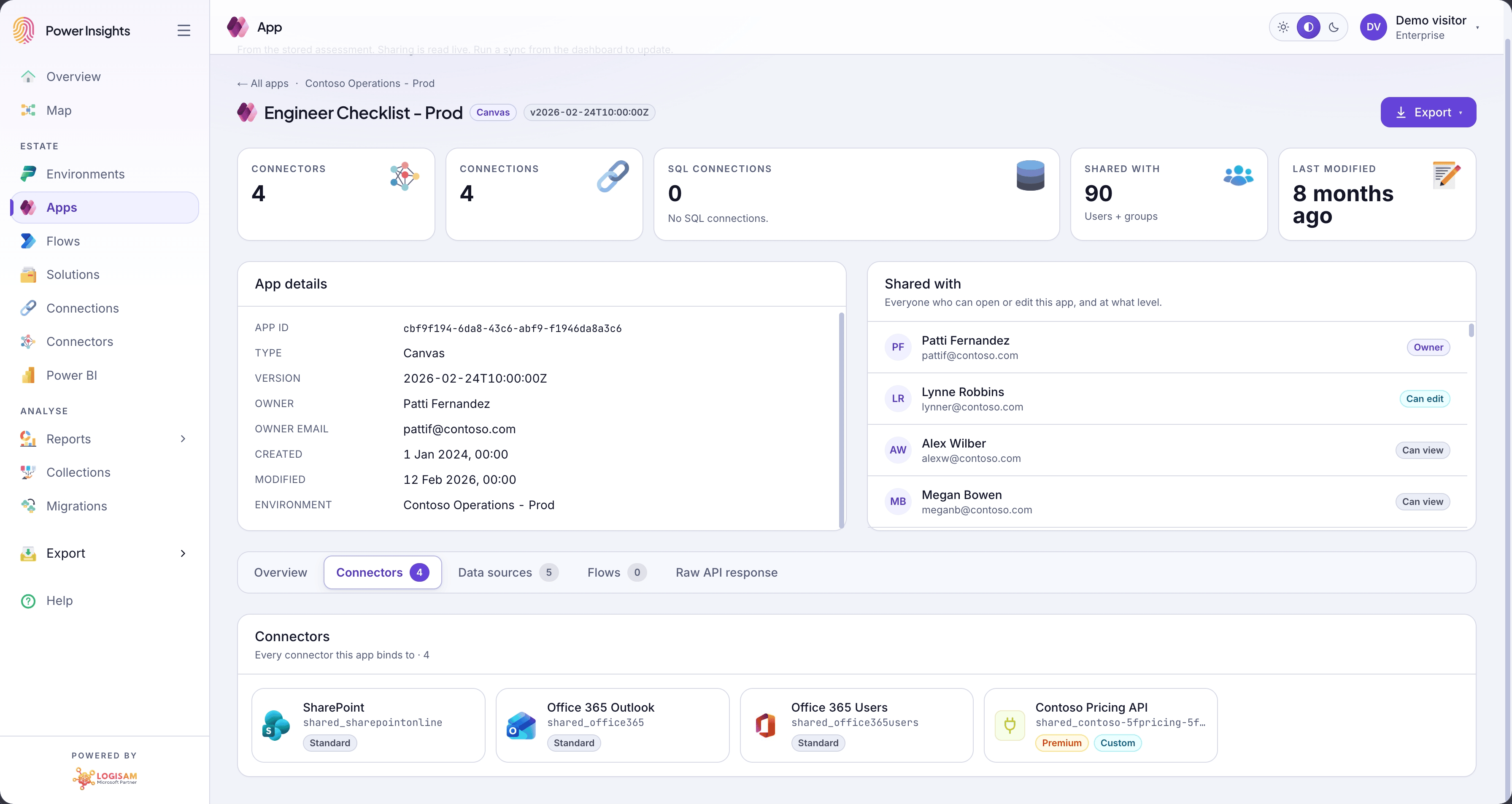Switch to light theme sun toggle
This screenshot has width=1512, height=804.
tap(1283, 27)
